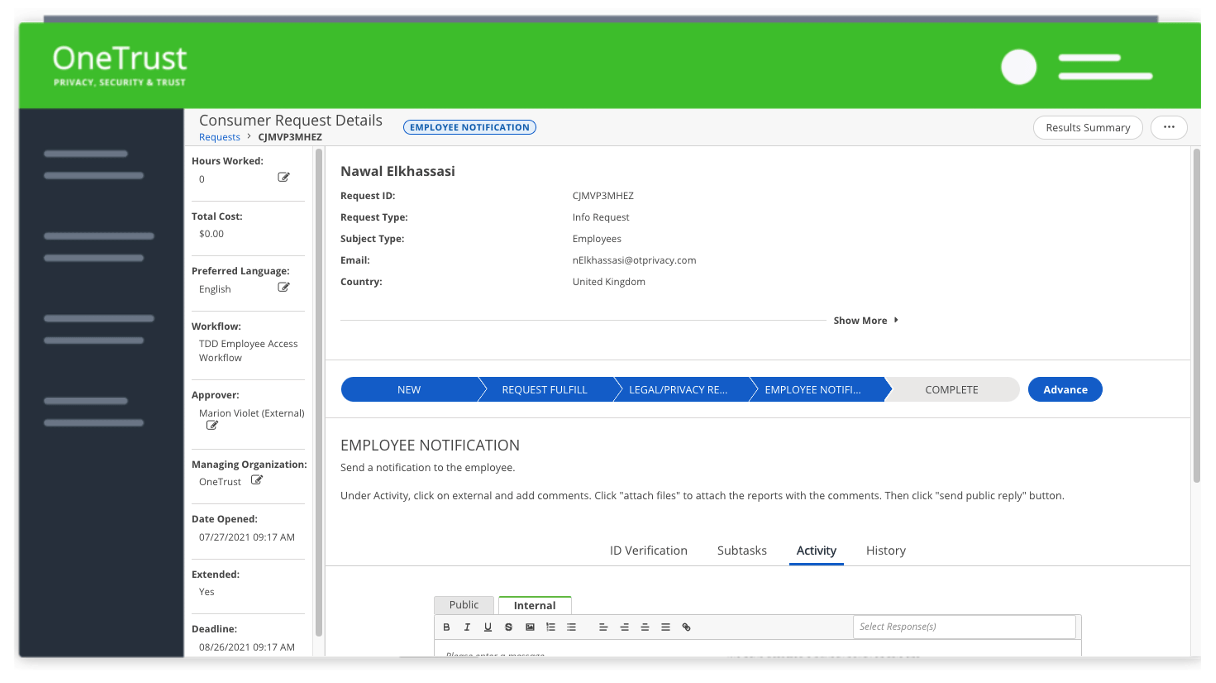Open the History tab
This screenshot has height=683, width=1216.
pos(886,550)
